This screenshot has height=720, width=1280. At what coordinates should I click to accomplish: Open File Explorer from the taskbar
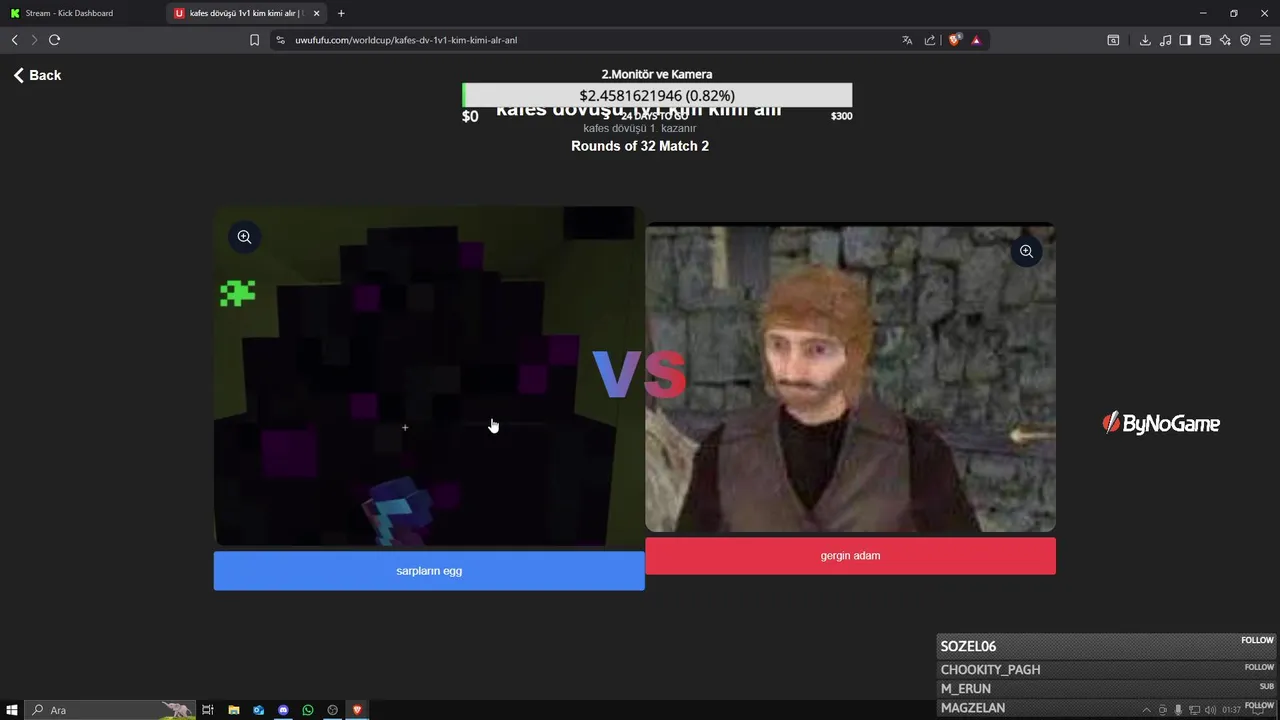(233, 710)
